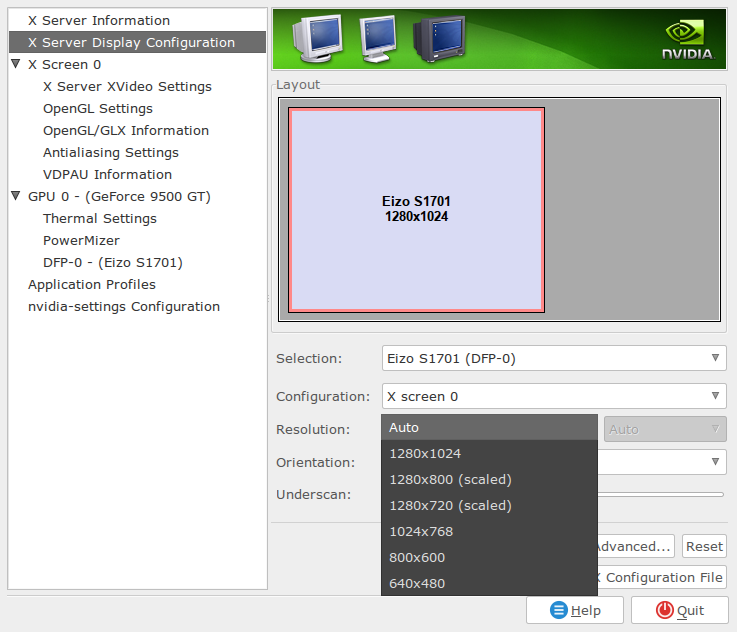Choose 1024x768 resolution
The height and width of the screenshot is (632, 737).
tap(489, 531)
